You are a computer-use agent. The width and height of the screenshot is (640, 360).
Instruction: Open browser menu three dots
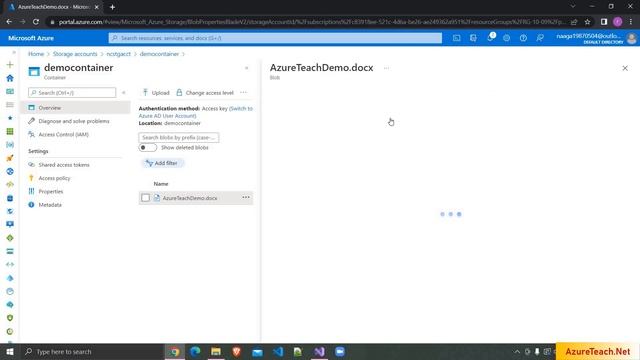(x=631, y=22)
